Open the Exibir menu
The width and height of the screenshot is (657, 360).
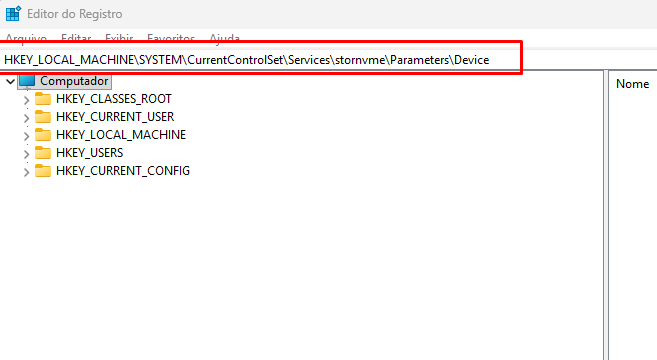click(119, 38)
